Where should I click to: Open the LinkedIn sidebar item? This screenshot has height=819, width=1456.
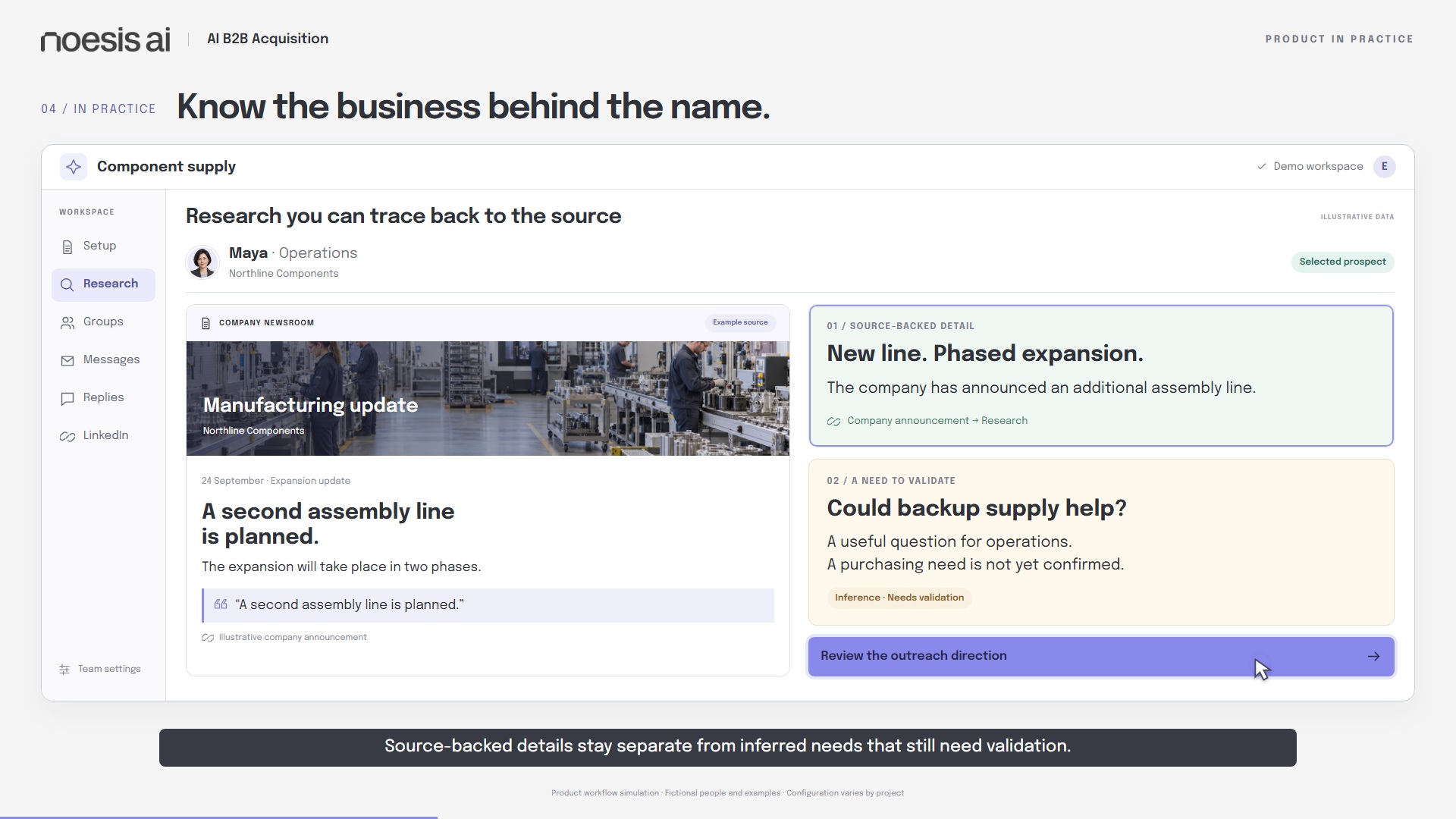click(103, 436)
